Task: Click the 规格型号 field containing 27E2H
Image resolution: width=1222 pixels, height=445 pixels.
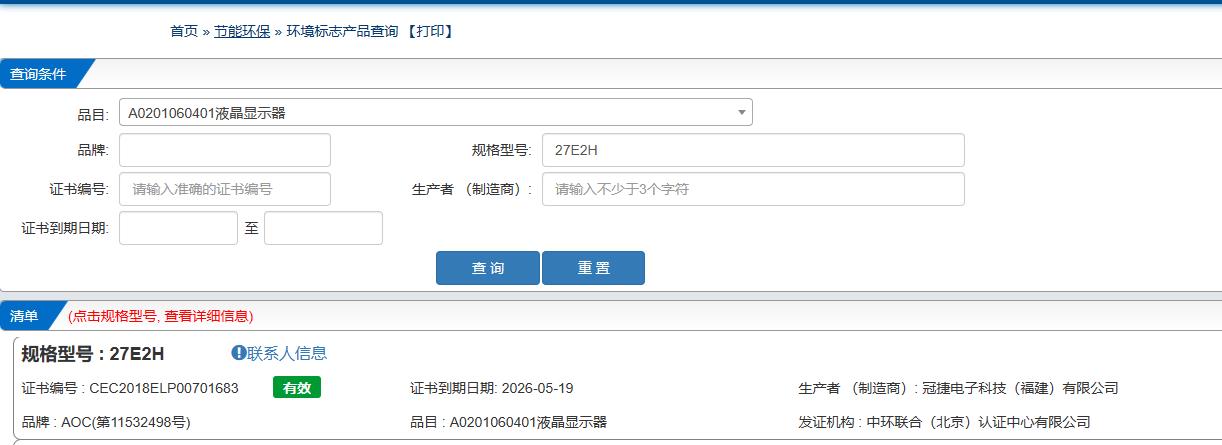Action: (x=753, y=150)
